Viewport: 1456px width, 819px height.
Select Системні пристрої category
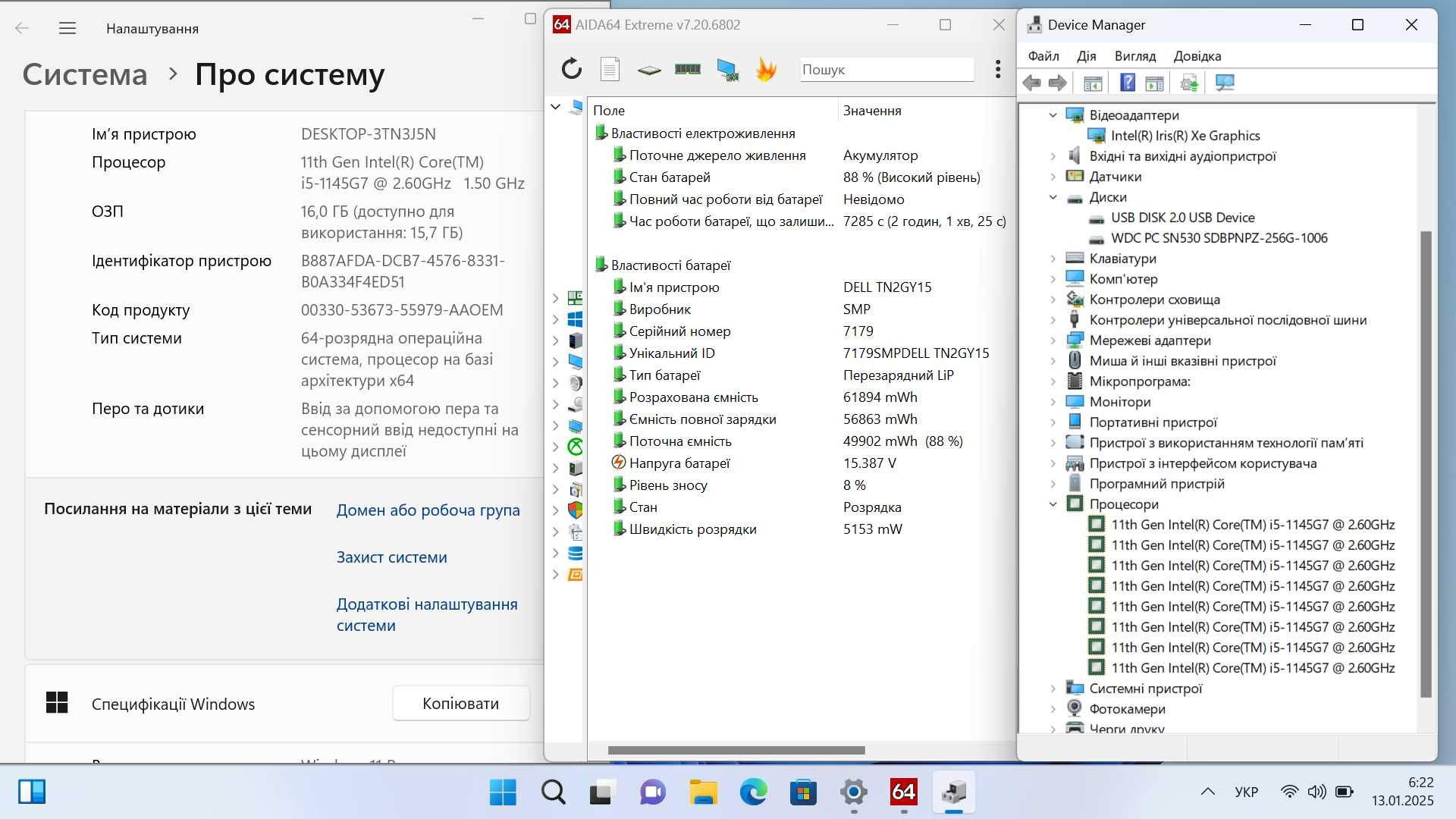[x=1145, y=689]
